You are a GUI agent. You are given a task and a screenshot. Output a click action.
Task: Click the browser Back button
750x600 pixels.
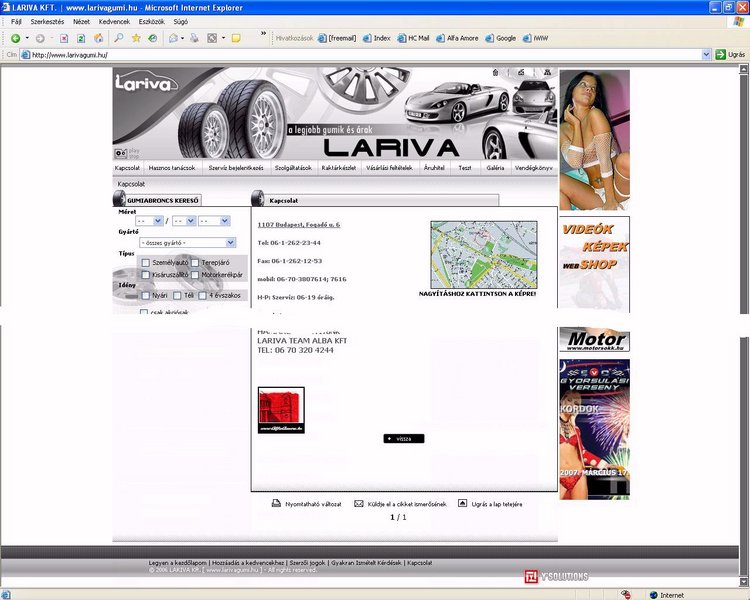coord(15,38)
